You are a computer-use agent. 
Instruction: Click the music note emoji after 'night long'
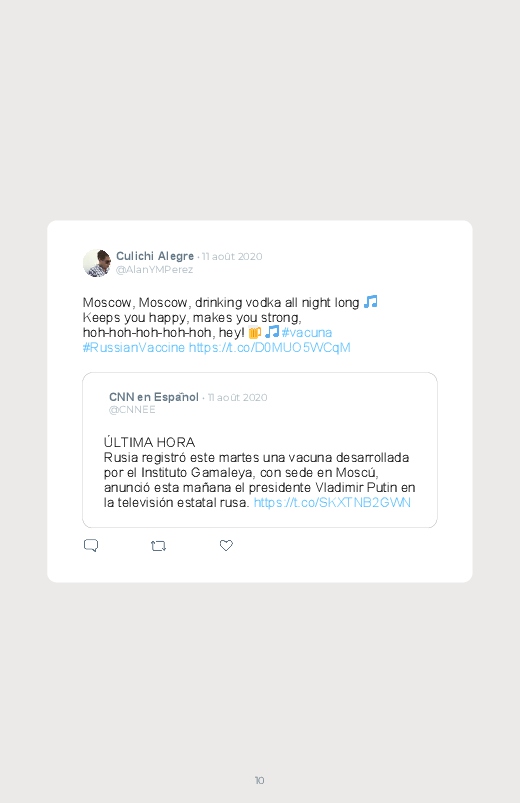370,302
